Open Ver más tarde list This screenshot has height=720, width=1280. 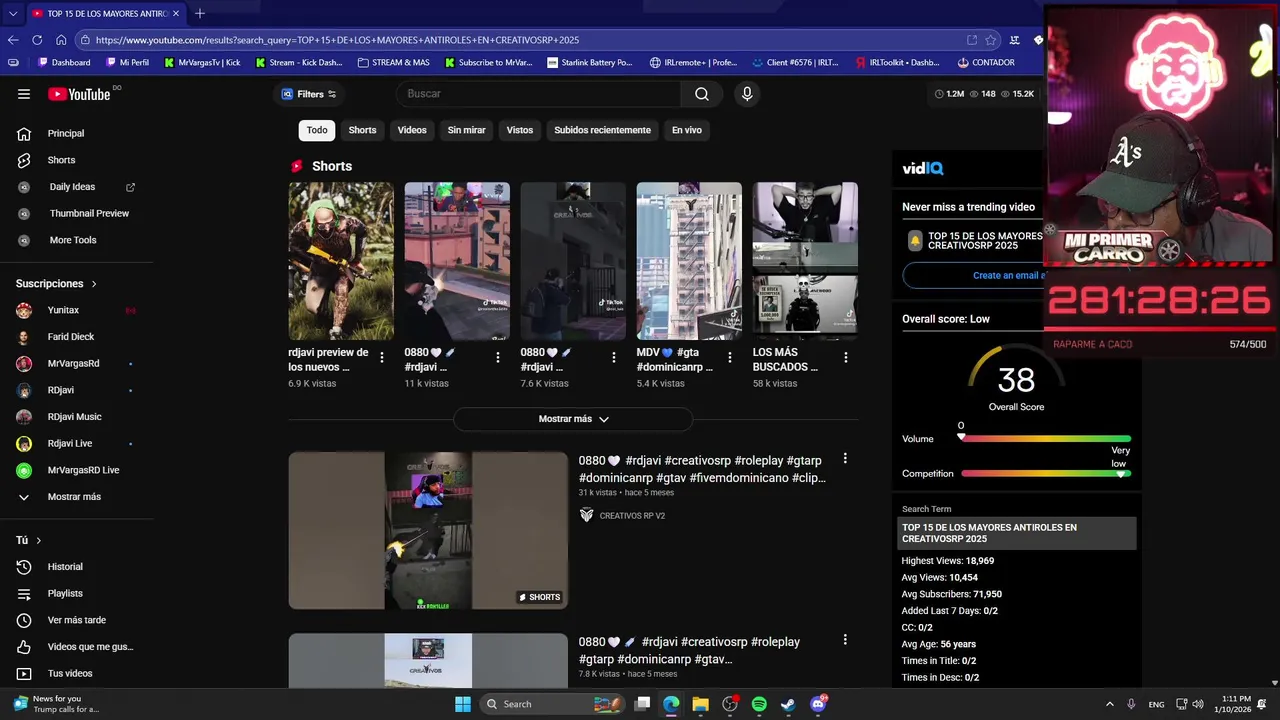click(x=77, y=620)
